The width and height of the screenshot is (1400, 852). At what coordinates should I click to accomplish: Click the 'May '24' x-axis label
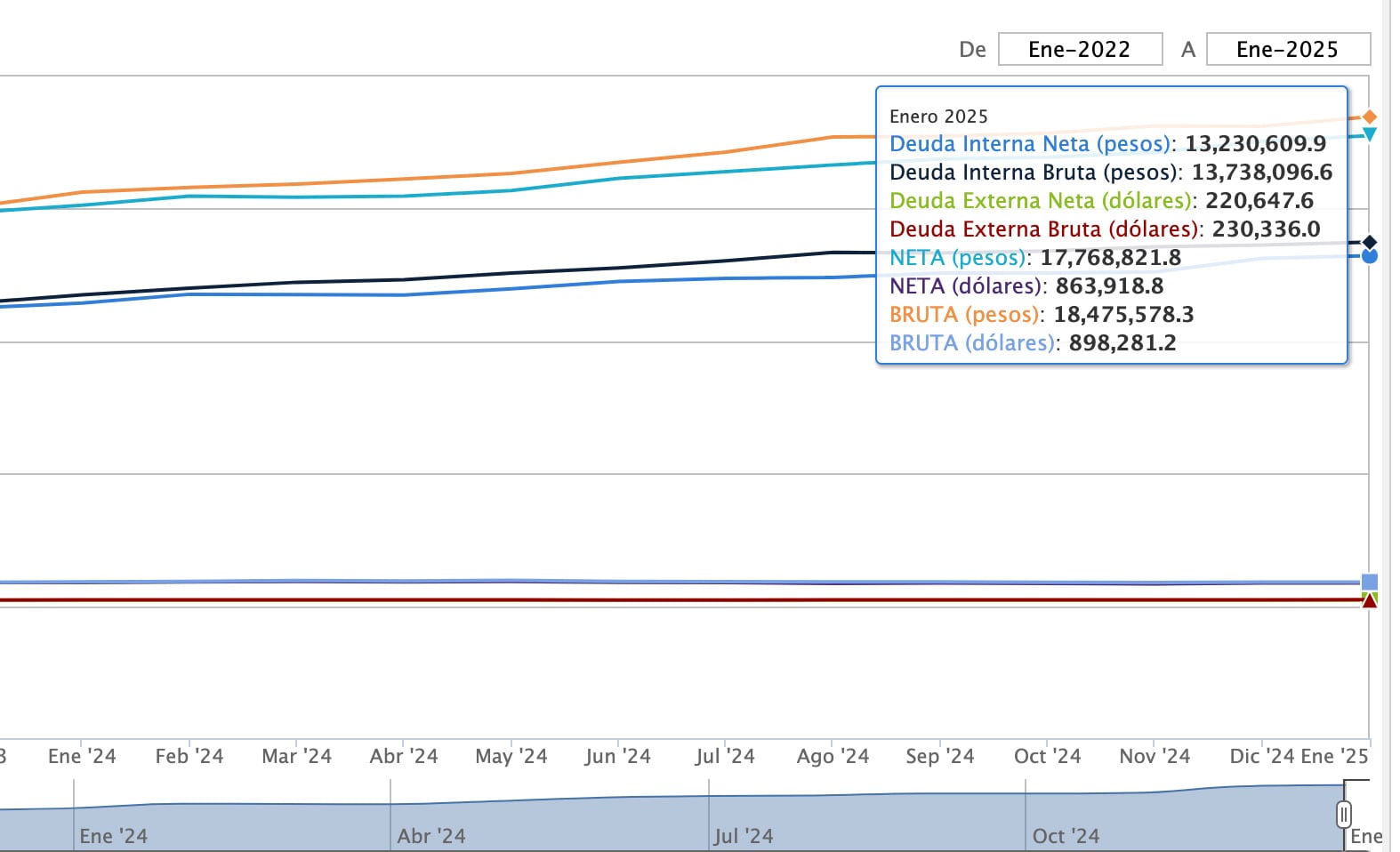pos(511,757)
